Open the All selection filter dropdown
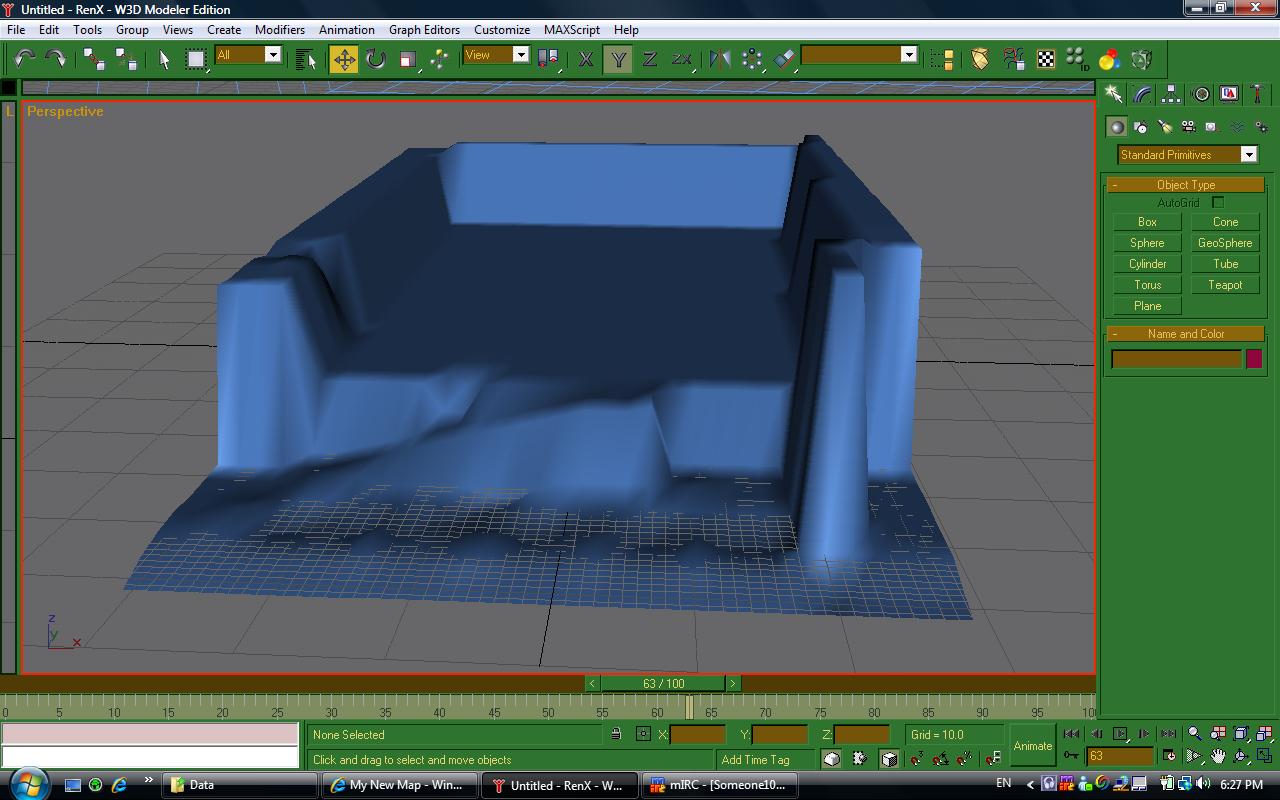 click(x=272, y=55)
